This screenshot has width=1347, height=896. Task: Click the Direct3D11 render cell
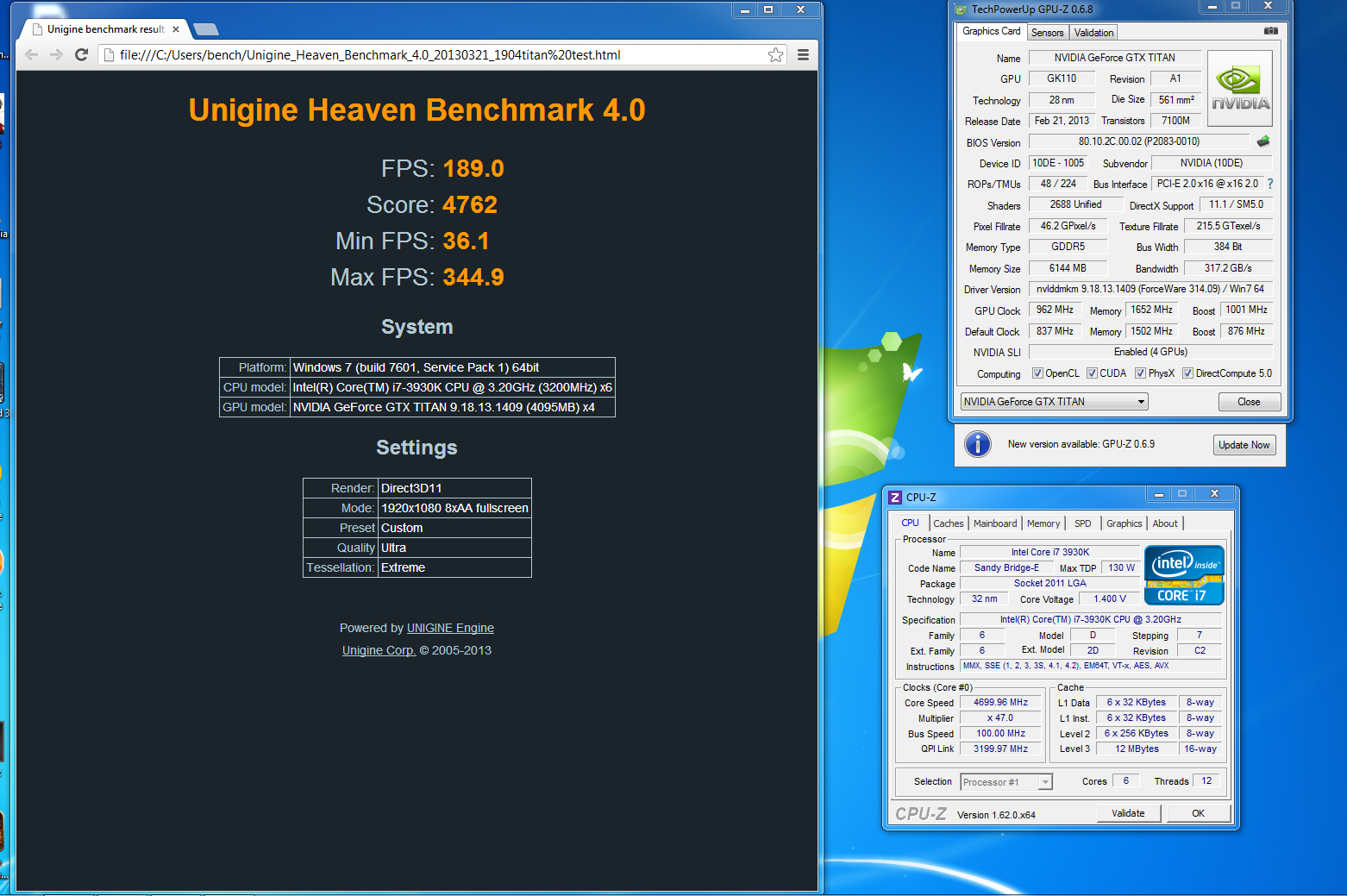click(x=454, y=488)
